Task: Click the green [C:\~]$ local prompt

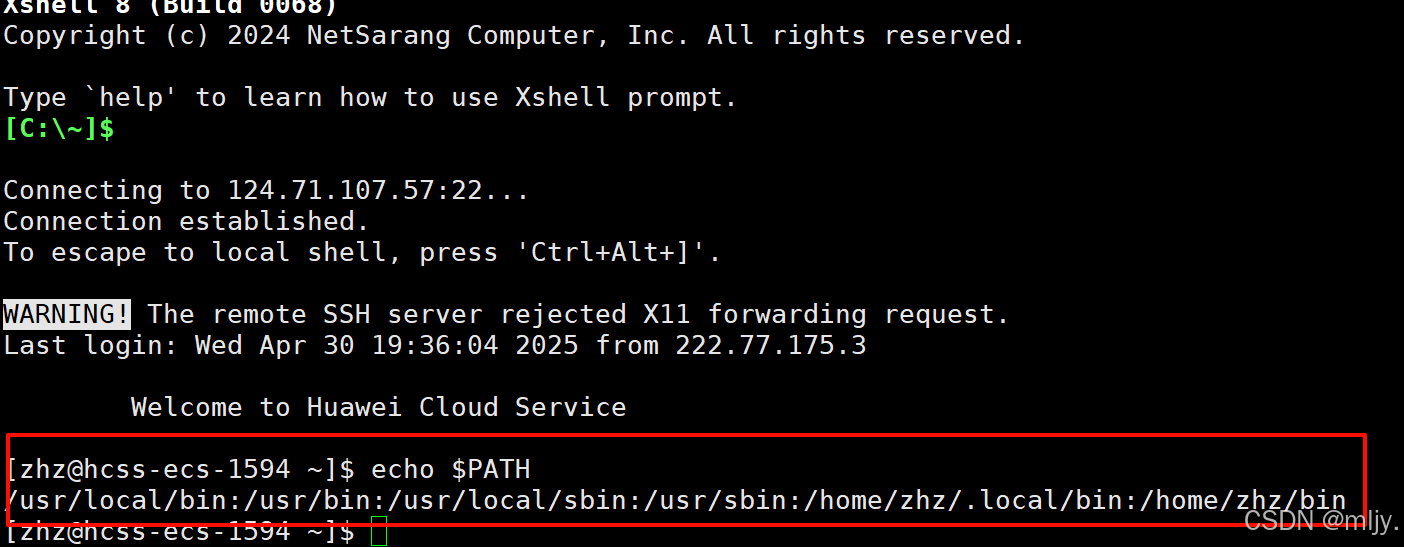Action: point(59,129)
